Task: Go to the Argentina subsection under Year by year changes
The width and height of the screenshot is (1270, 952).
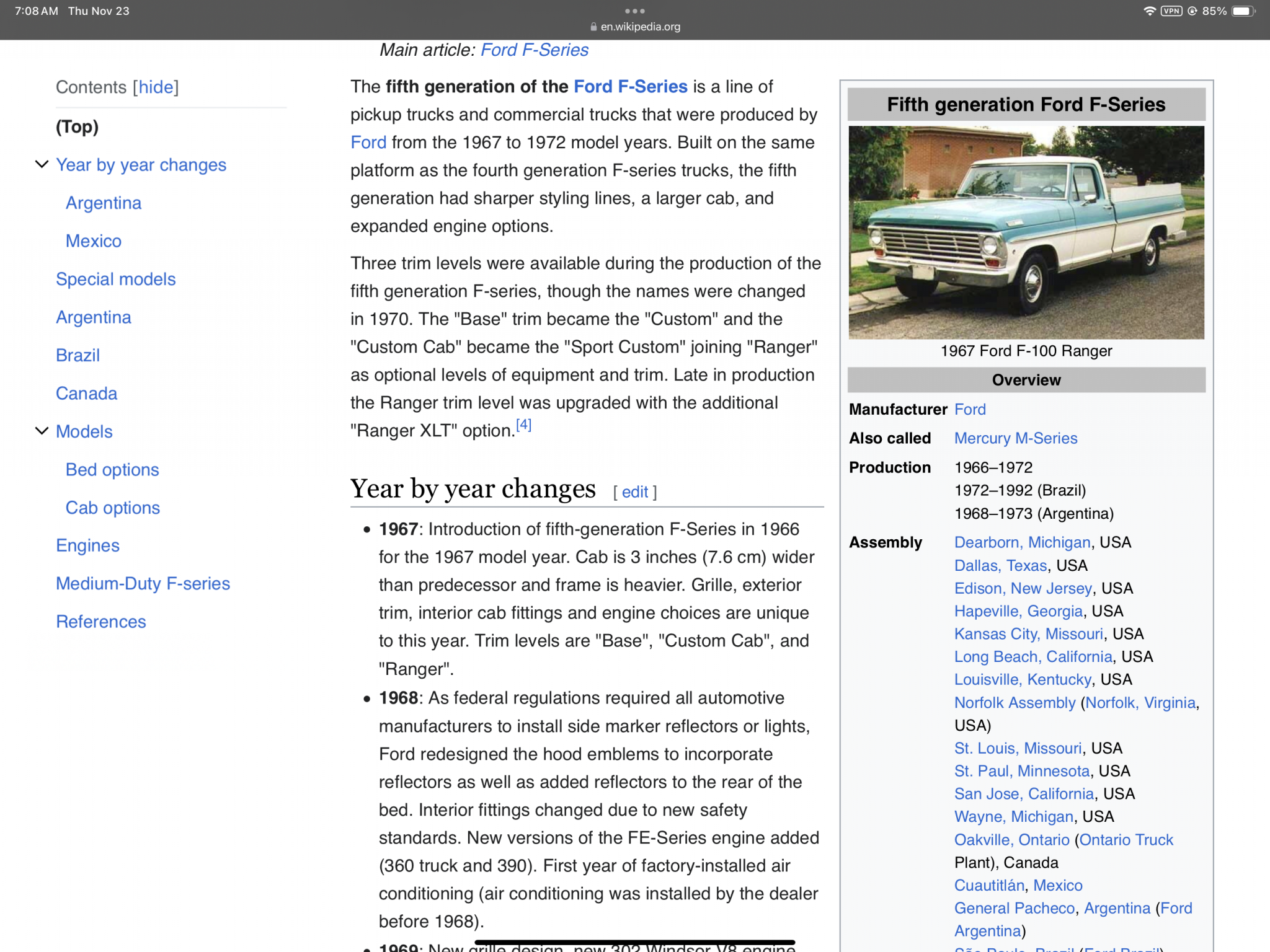Action: coord(104,203)
